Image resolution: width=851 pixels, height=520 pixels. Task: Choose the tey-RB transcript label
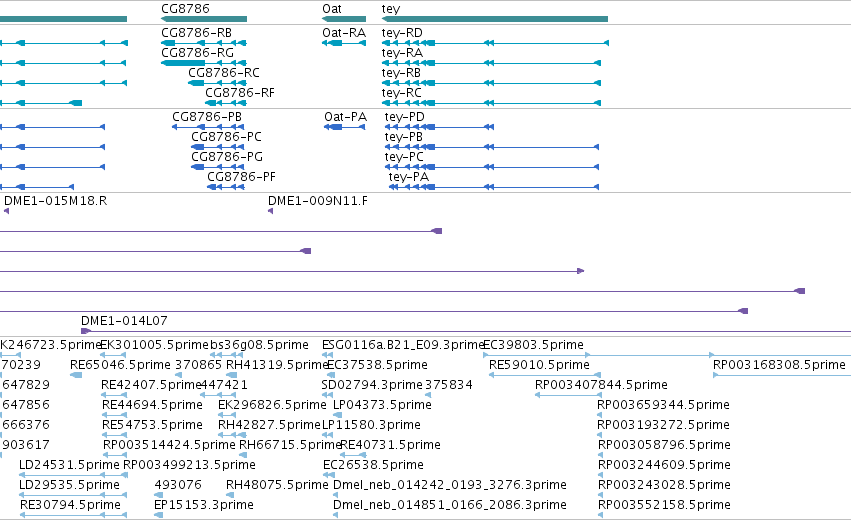(401, 73)
